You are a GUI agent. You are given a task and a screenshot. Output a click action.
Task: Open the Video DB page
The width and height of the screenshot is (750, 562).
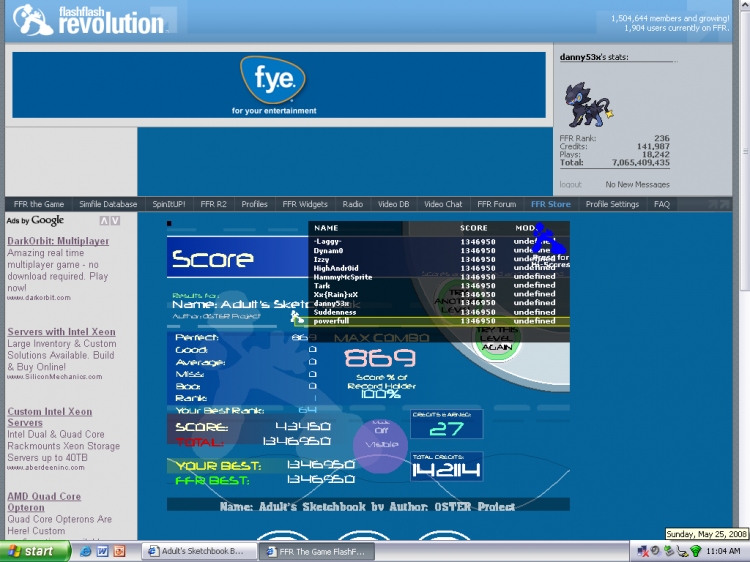click(394, 204)
